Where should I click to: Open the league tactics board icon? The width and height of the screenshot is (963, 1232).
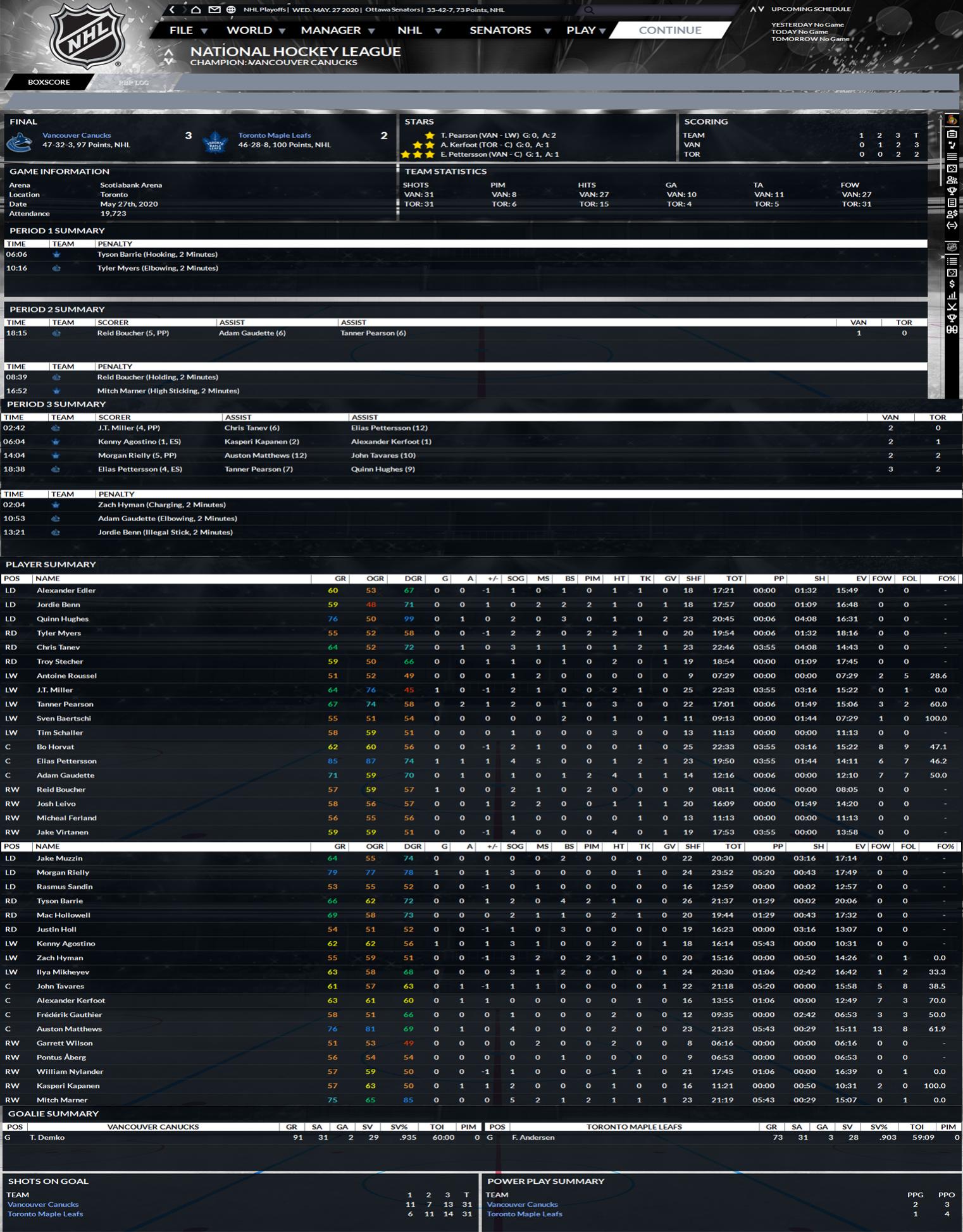[x=952, y=273]
